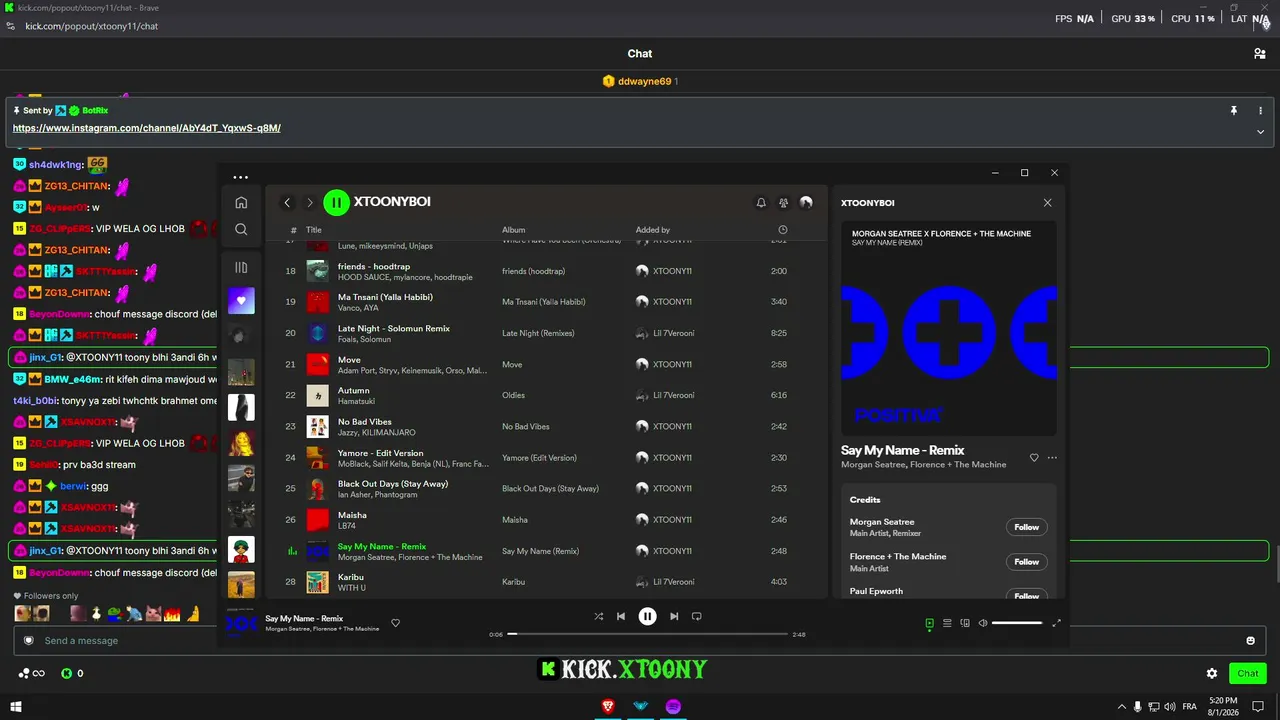Open Windows Start menu
Viewport: 1280px width, 720px height.
click(x=16, y=706)
